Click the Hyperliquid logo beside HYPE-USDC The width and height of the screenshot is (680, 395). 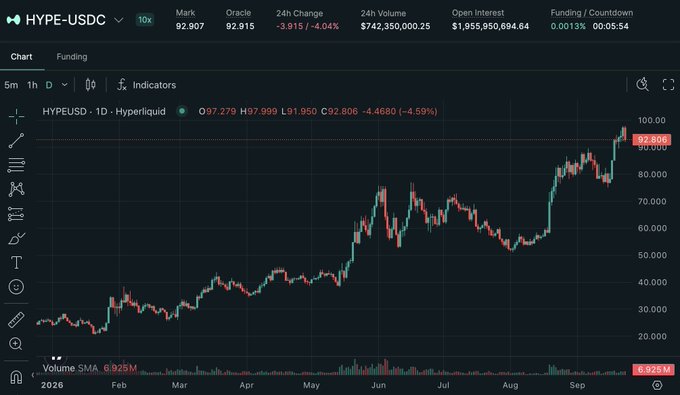[13, 20]
